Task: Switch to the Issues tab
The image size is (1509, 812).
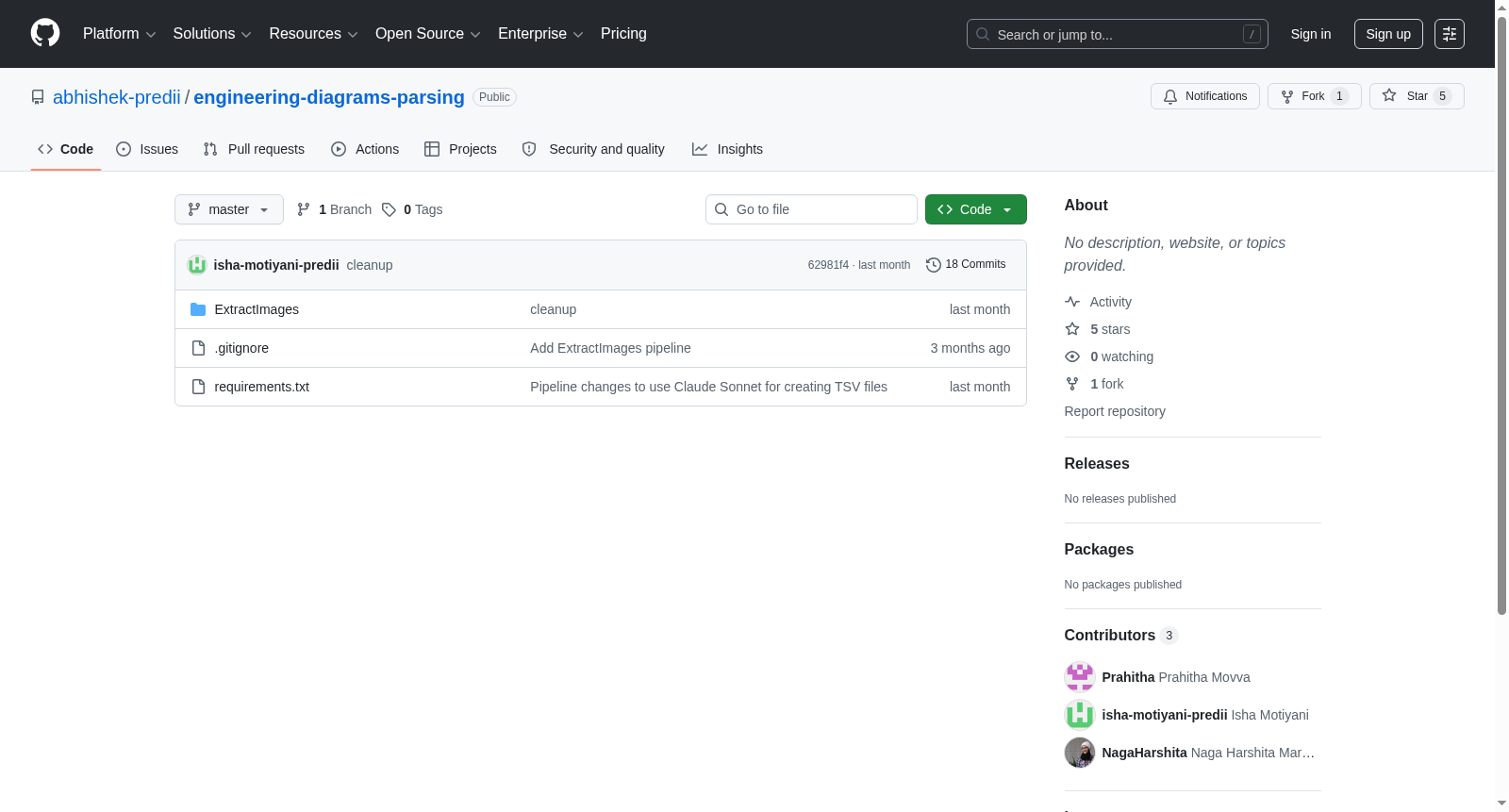Action: pos(147,149)
